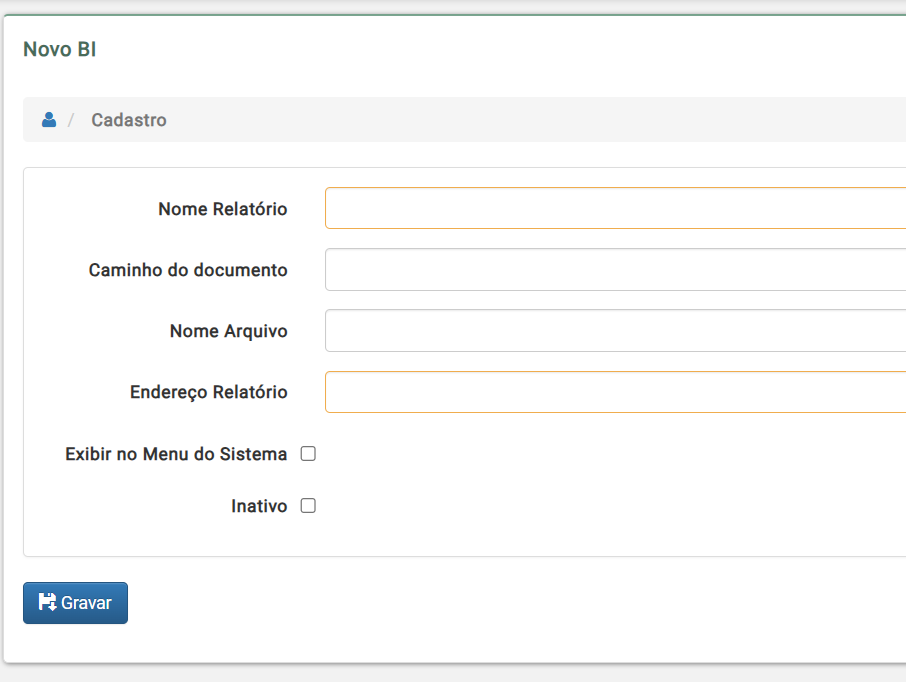
Task: Place the cursor in the Endereço Relatório field
Action: (x=615, y=392)
